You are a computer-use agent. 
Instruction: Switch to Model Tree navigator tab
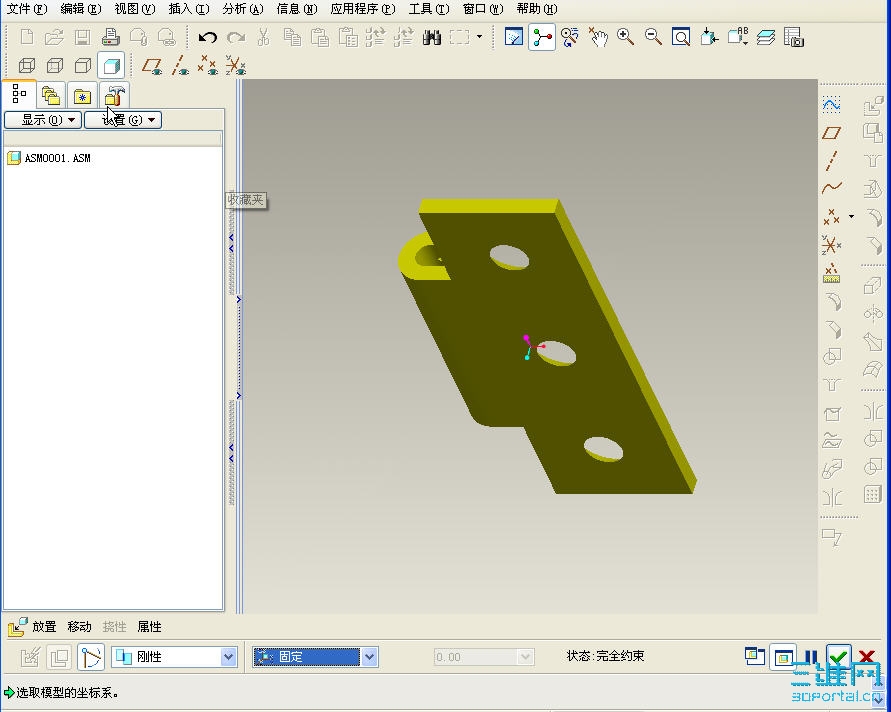(x=19, y=94)
